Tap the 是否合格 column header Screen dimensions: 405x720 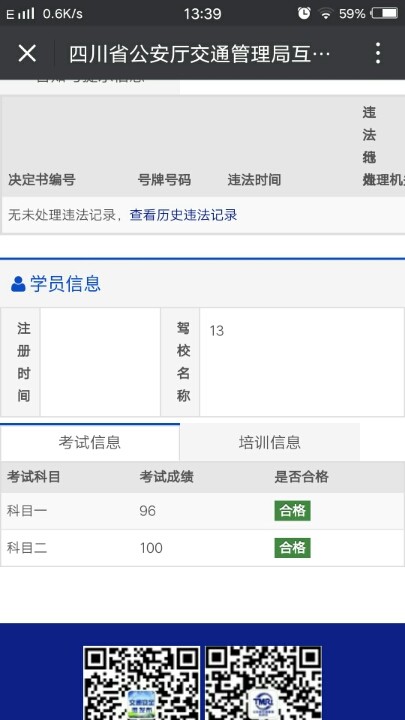(302, 477)
